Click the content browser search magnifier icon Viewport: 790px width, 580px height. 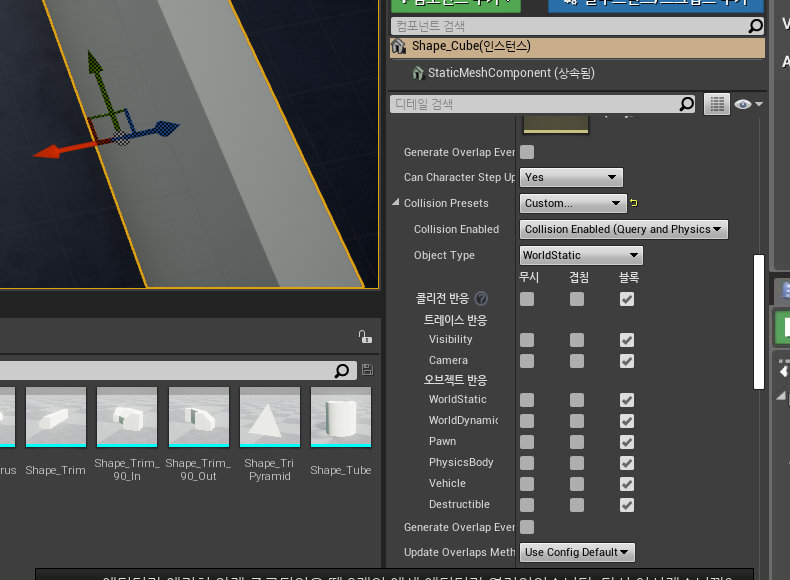pyautogui.click(x=342, y=371)
